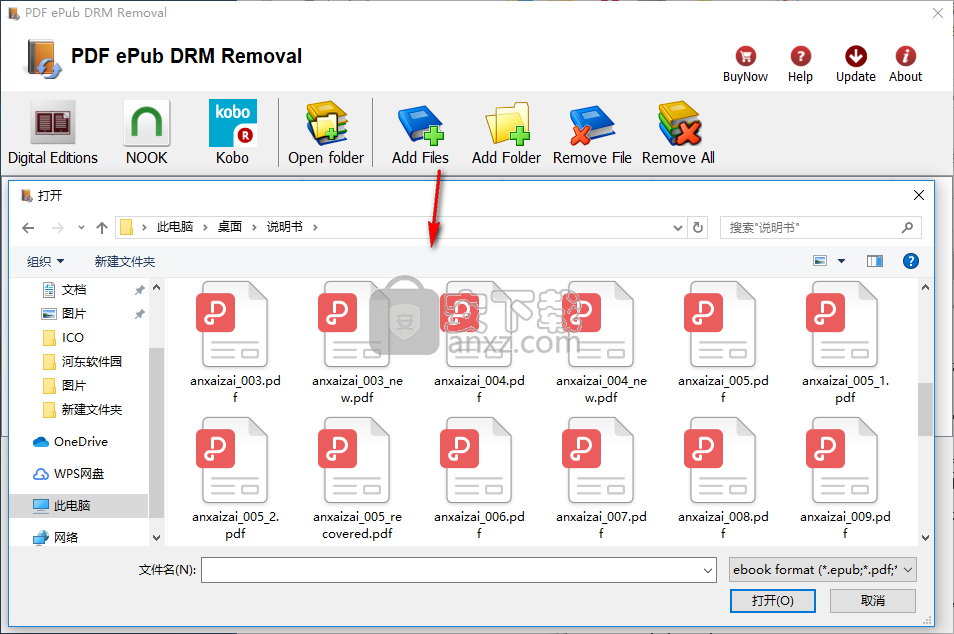This screenshot has width=954, height=634.
Task: Select 文档 in the navigation pane
Action: 74,290
